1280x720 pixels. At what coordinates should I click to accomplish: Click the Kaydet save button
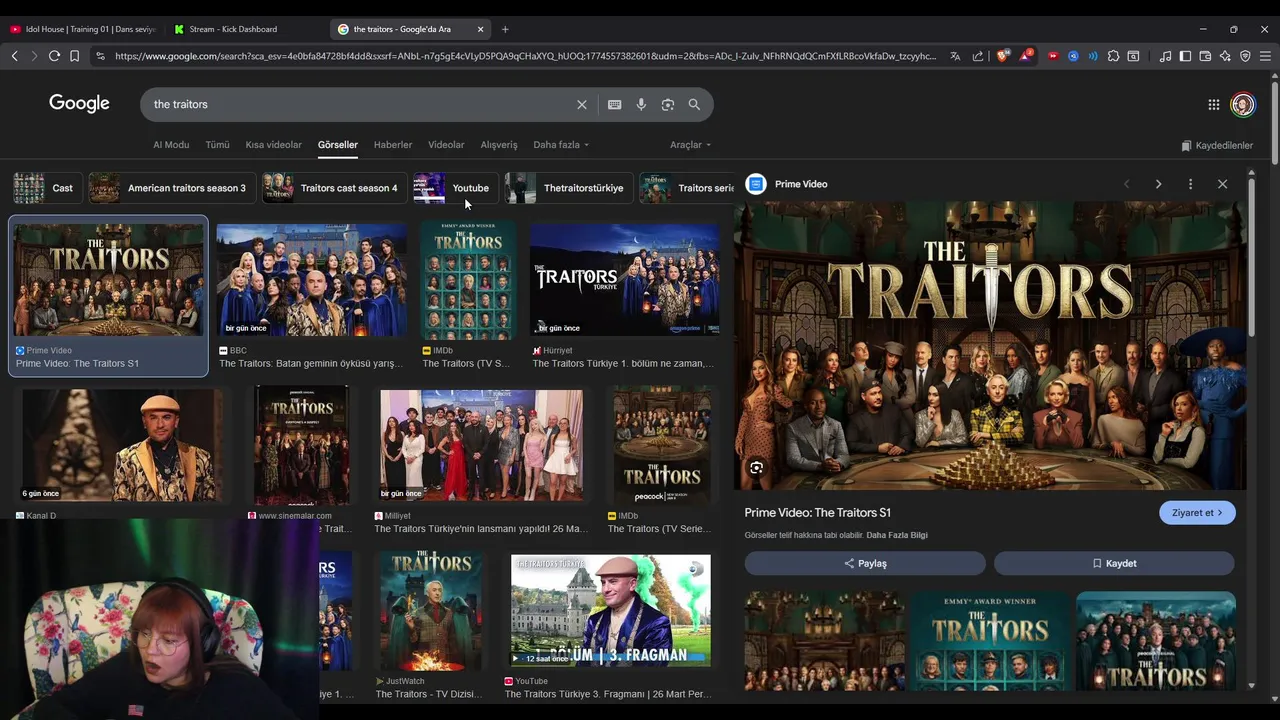(x=1114, y=563)
